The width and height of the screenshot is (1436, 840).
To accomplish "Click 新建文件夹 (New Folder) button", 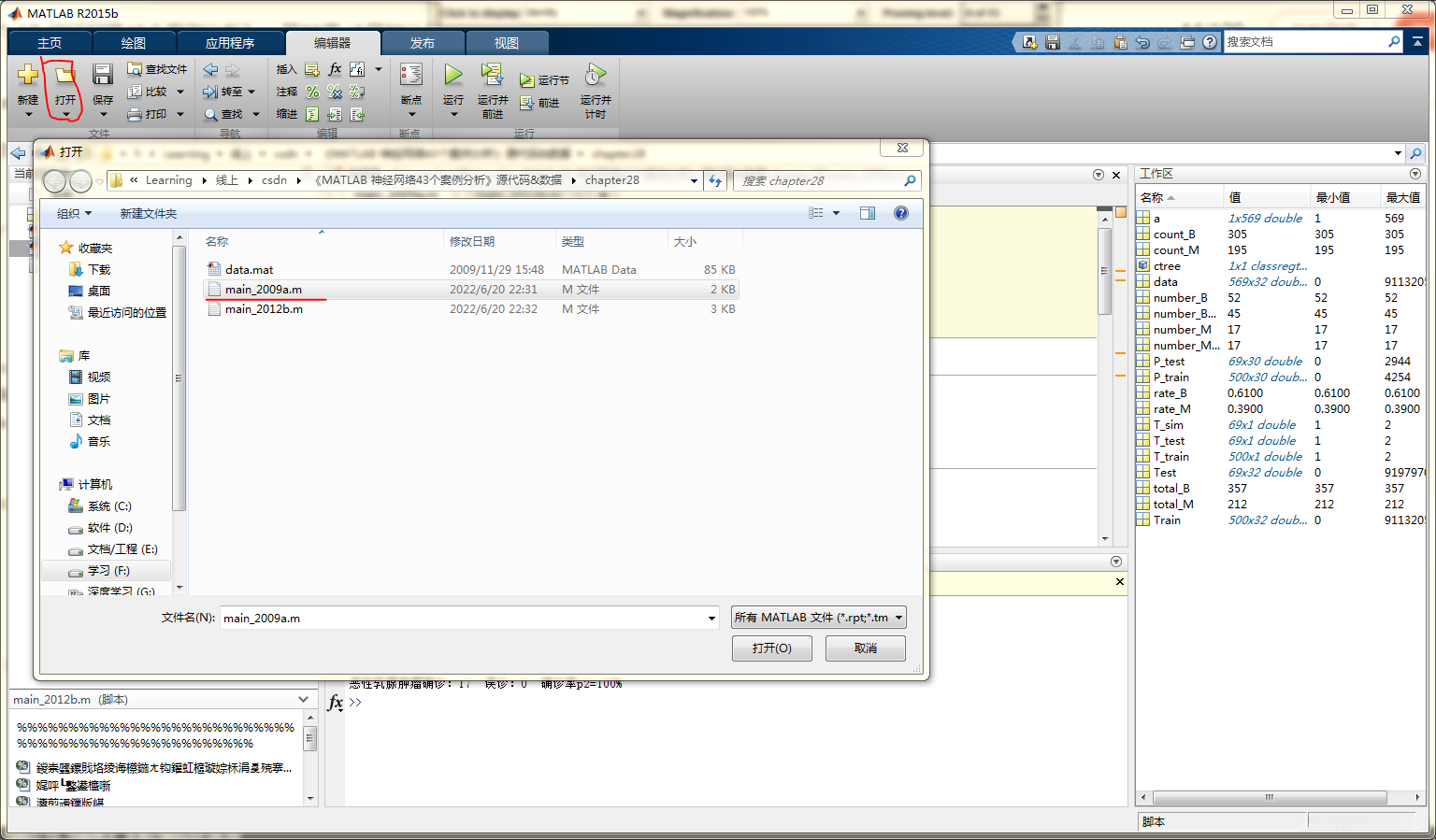I will point(149,213).
